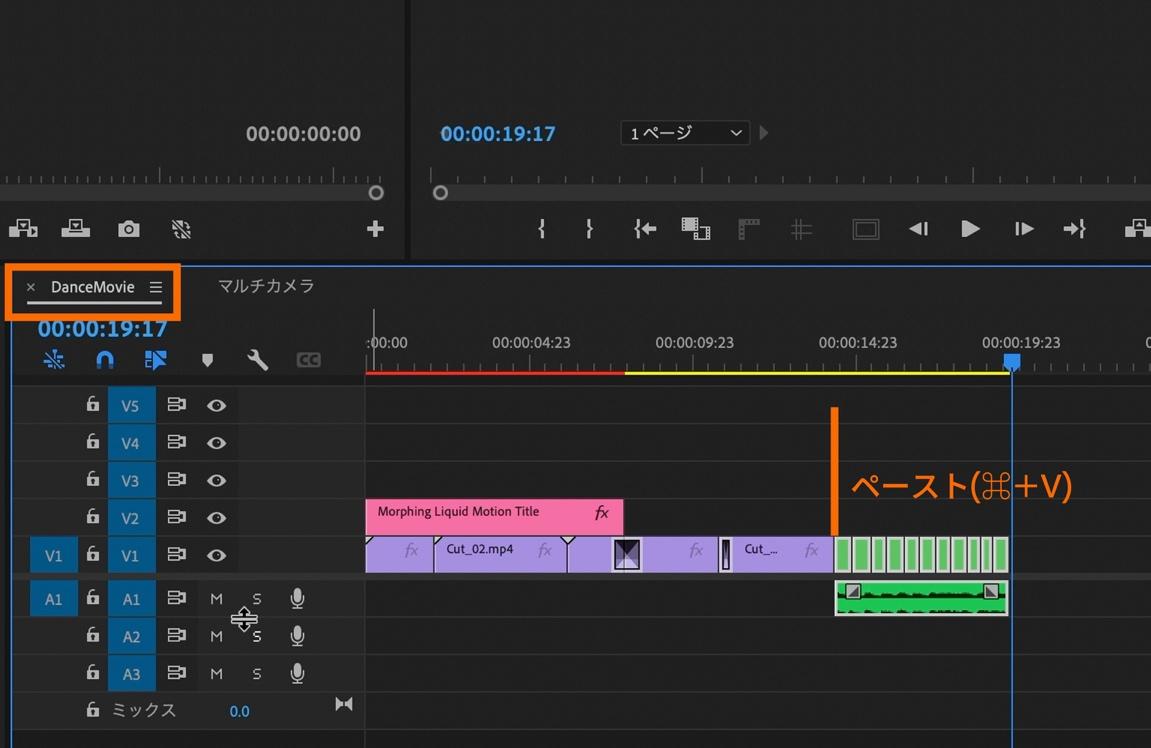
Task: Target track V2 header
Action: tap(131, 518)
